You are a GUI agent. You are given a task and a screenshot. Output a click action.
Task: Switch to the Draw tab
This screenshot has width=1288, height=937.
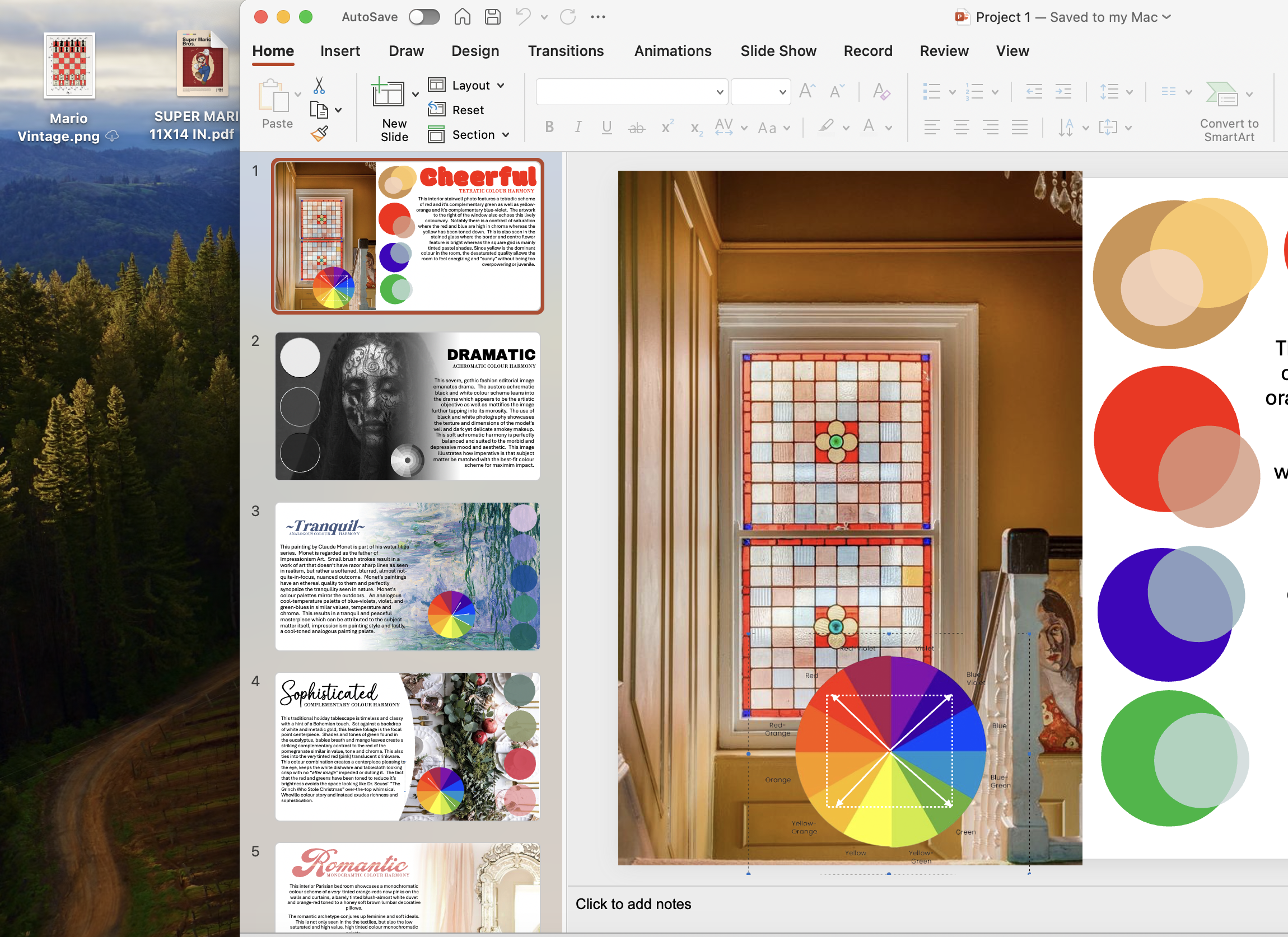coord(407,51)
